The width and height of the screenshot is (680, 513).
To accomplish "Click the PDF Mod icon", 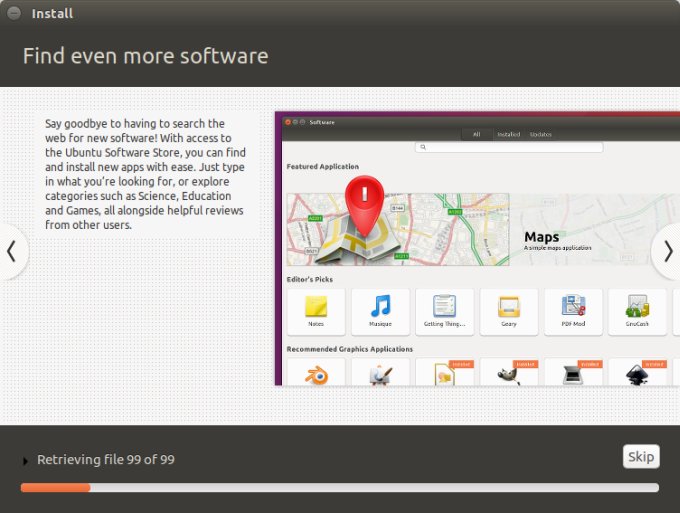I will tap(573, 307).
